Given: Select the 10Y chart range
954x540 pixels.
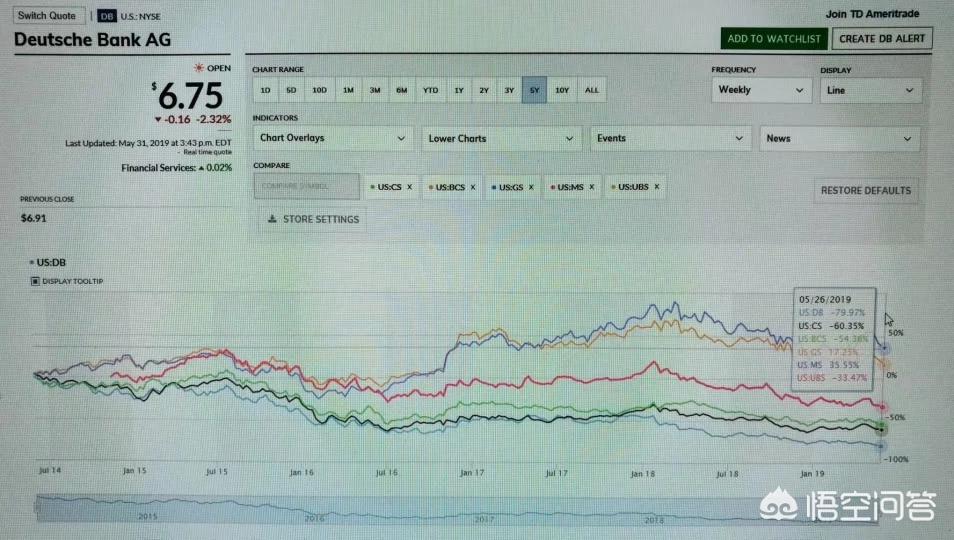Looking at the screenshot, I should 562,90.
